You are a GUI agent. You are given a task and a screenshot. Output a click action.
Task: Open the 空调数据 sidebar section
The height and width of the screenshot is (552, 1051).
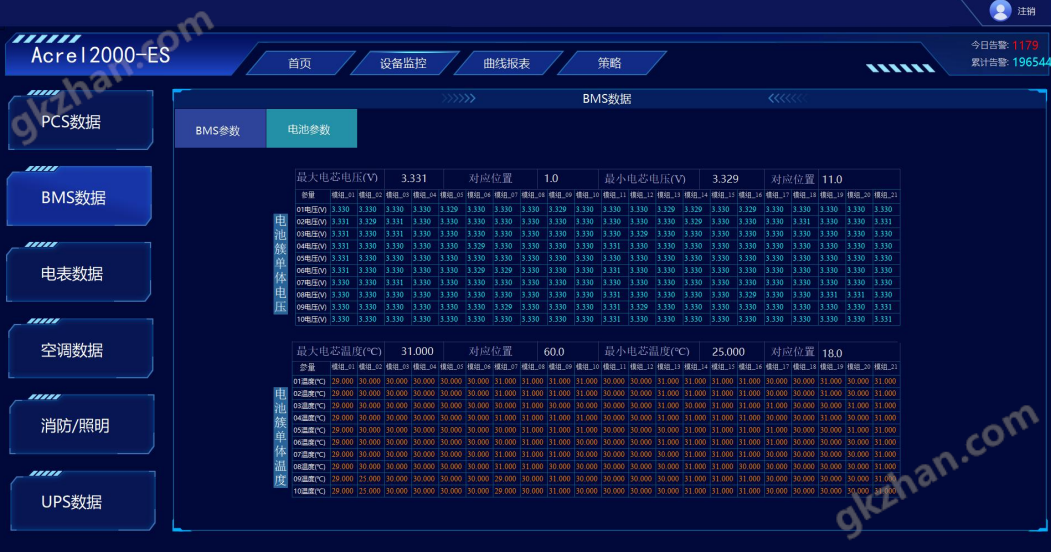pos(80,349)
